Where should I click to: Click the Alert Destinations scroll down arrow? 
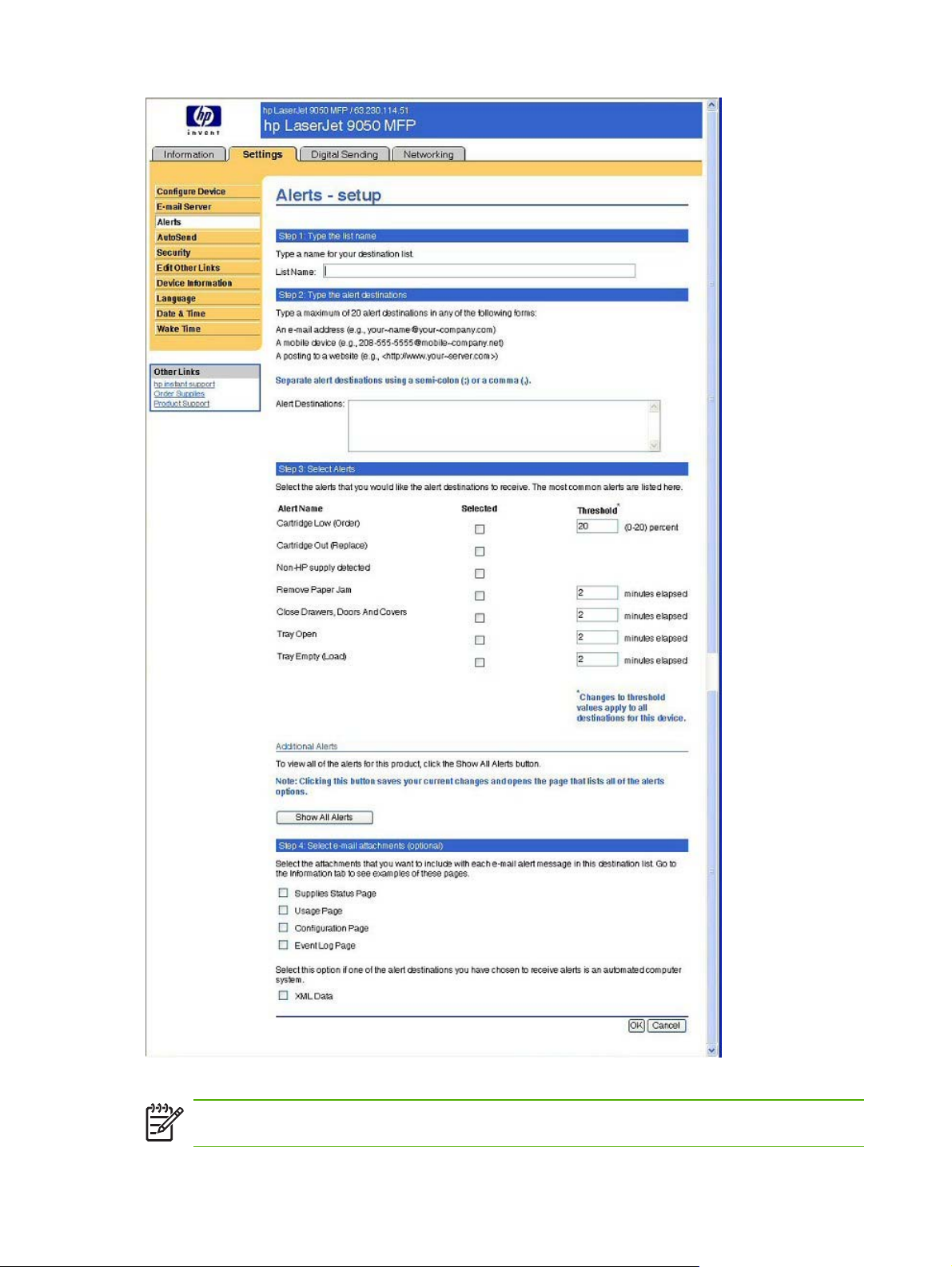coord(655,445)
